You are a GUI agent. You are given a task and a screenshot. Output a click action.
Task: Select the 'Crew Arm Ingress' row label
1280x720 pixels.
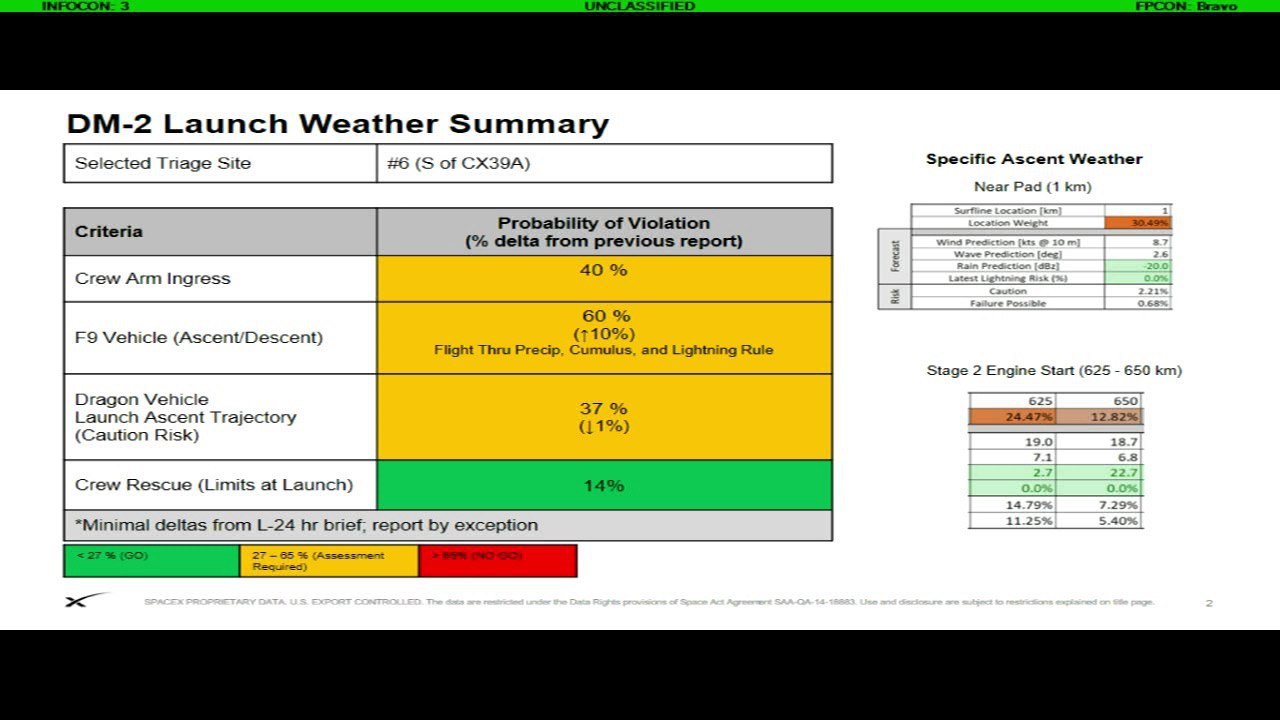152,279
